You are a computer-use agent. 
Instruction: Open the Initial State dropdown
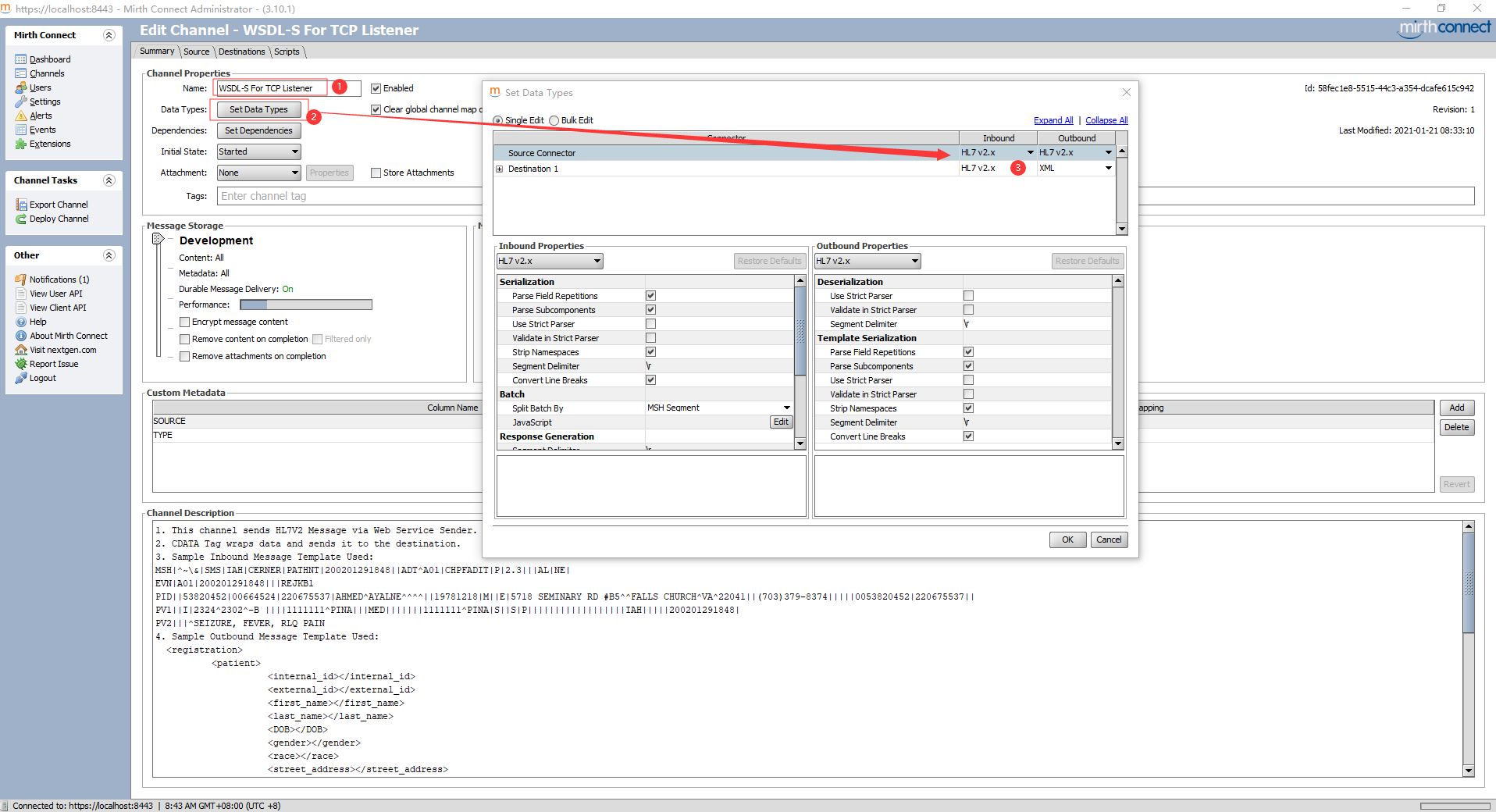[x=259, y=151]
